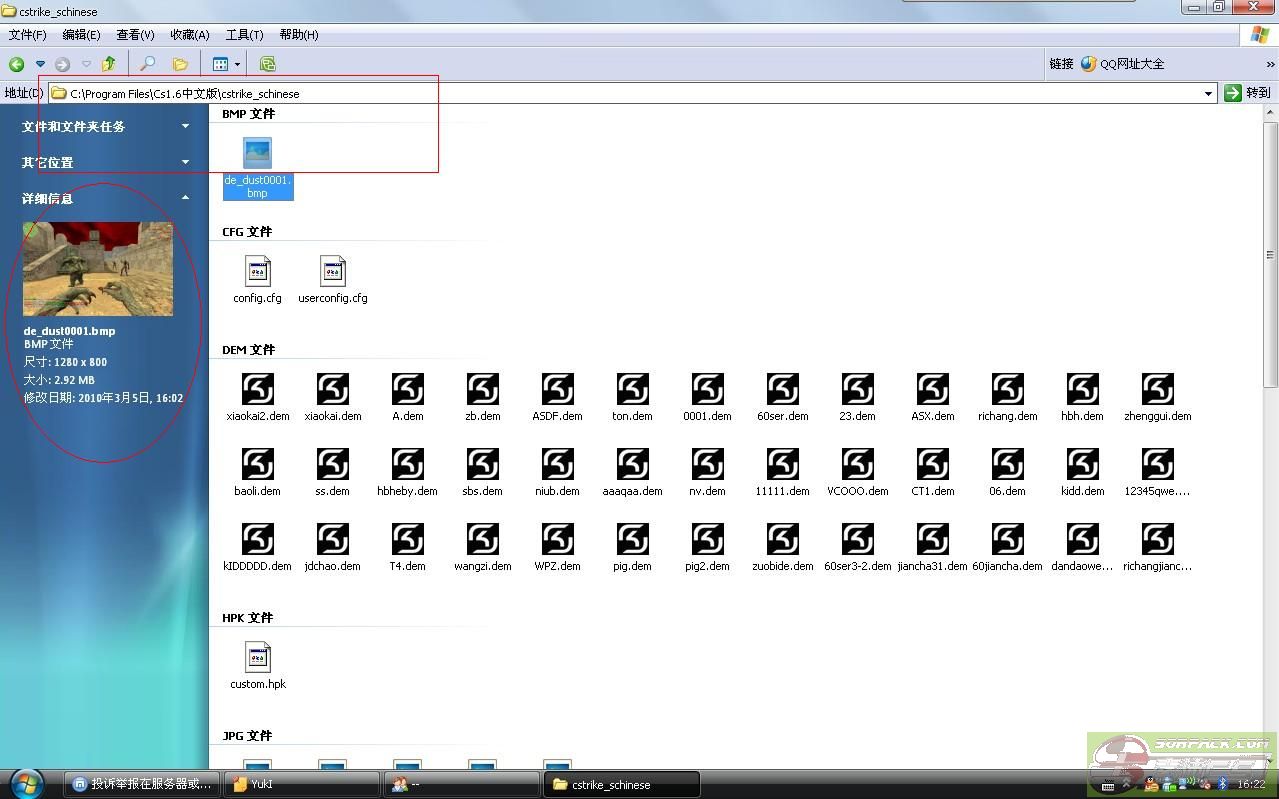Click the Windows Start orb

[x=25, y=782]
